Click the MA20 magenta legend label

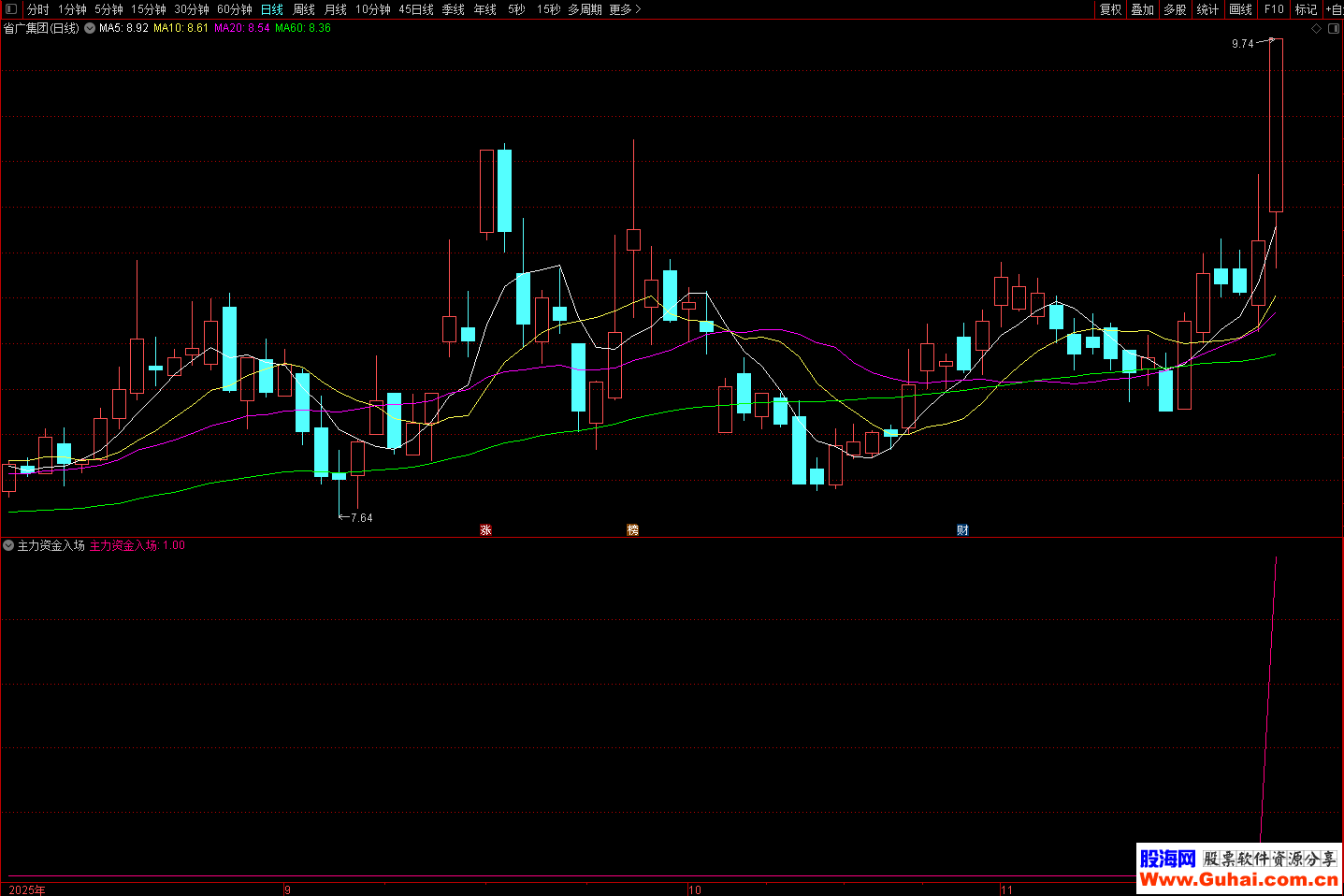(241, 28)
